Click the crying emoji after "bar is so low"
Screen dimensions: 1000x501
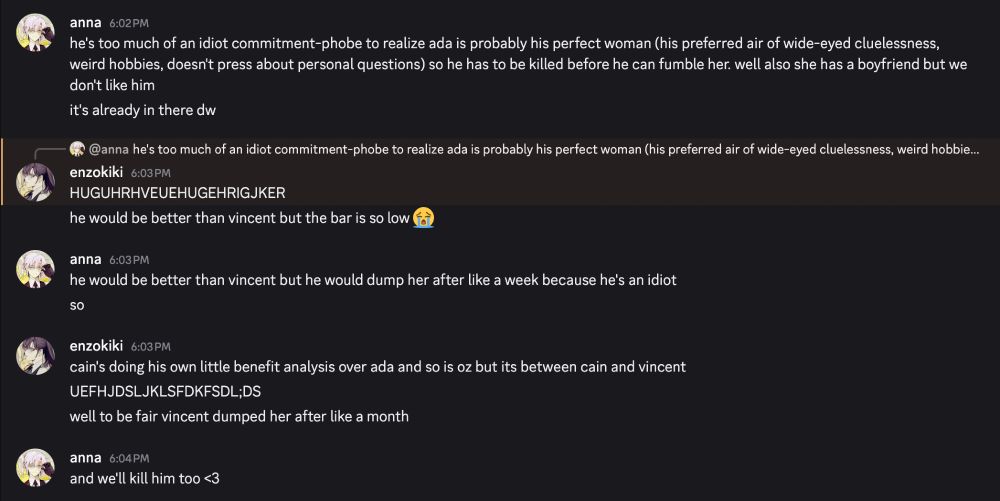point(425,217)
